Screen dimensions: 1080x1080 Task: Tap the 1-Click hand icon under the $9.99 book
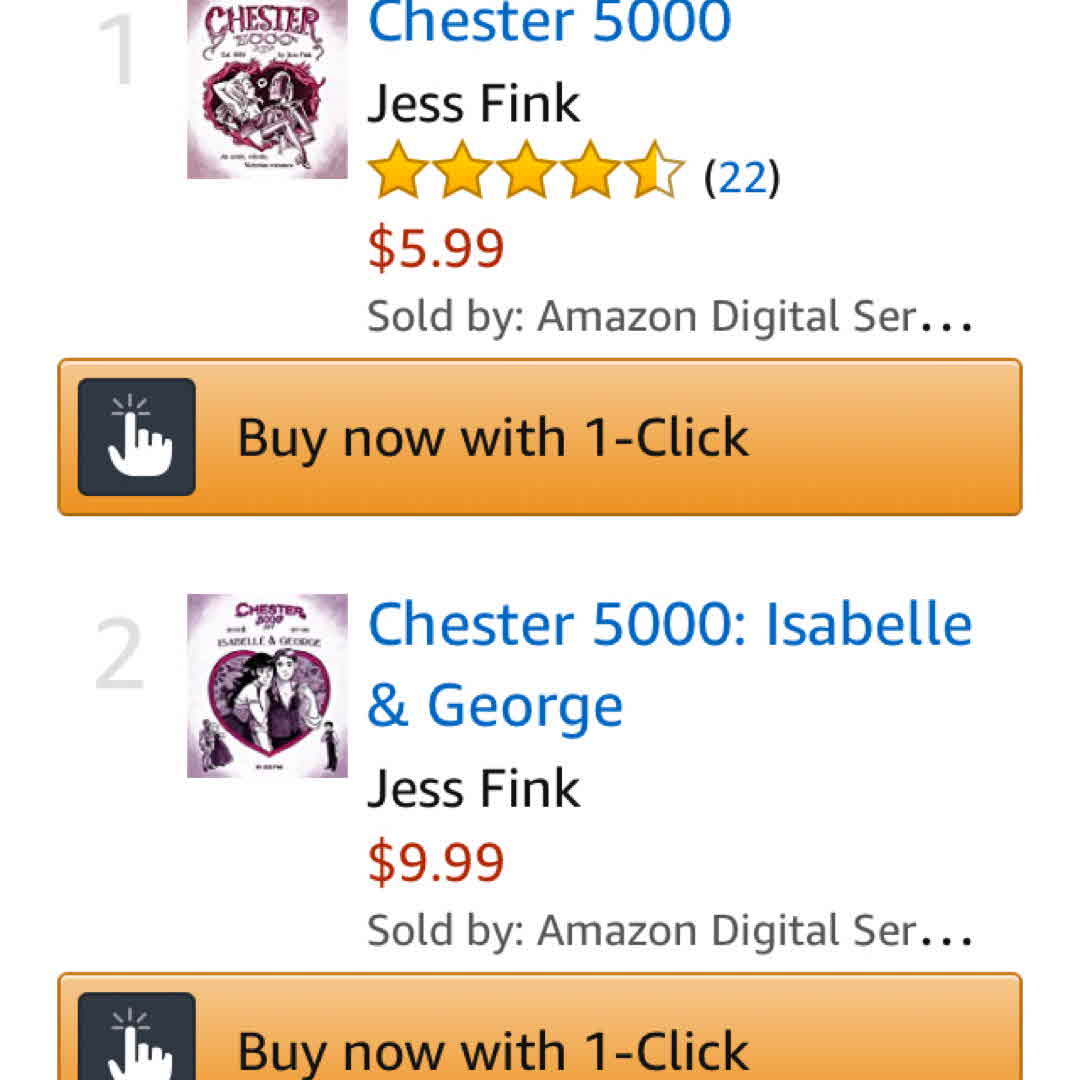(x=137, y=1040)
